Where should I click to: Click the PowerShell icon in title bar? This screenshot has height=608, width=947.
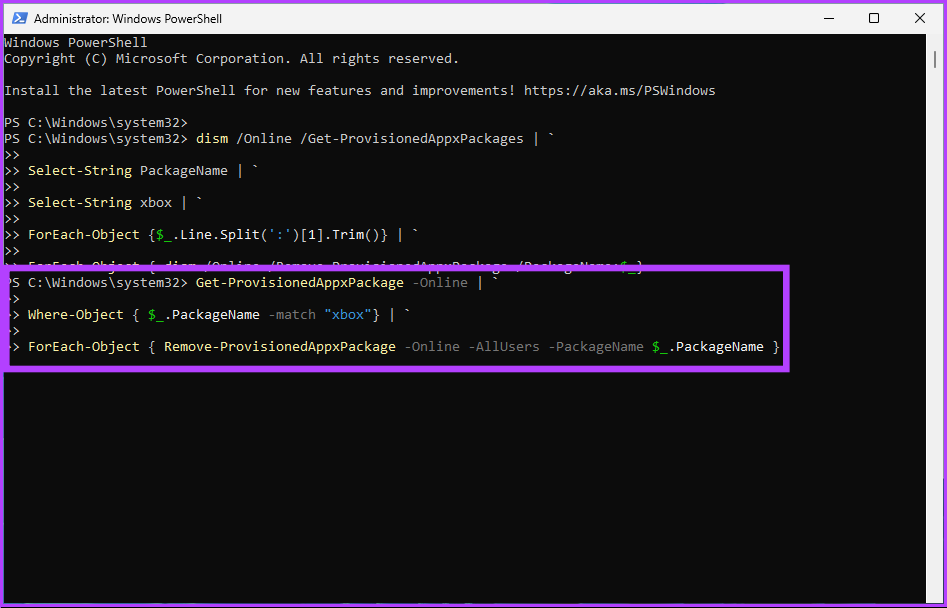(x=18, y=19)
